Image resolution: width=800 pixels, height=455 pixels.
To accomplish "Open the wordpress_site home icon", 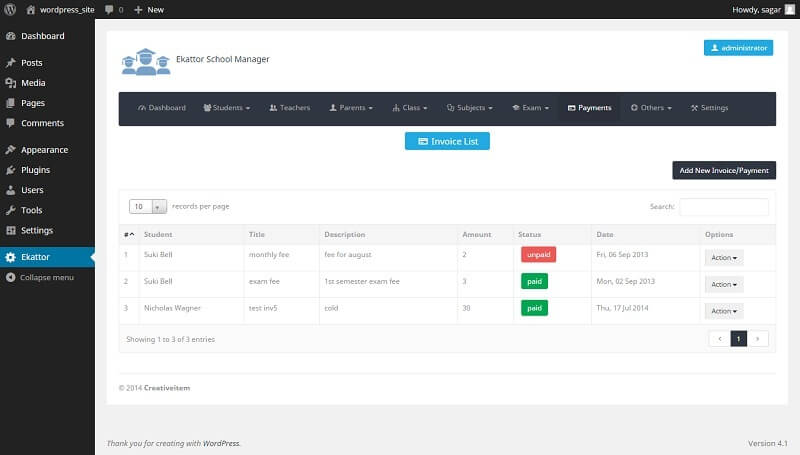I will pos(31,9).
